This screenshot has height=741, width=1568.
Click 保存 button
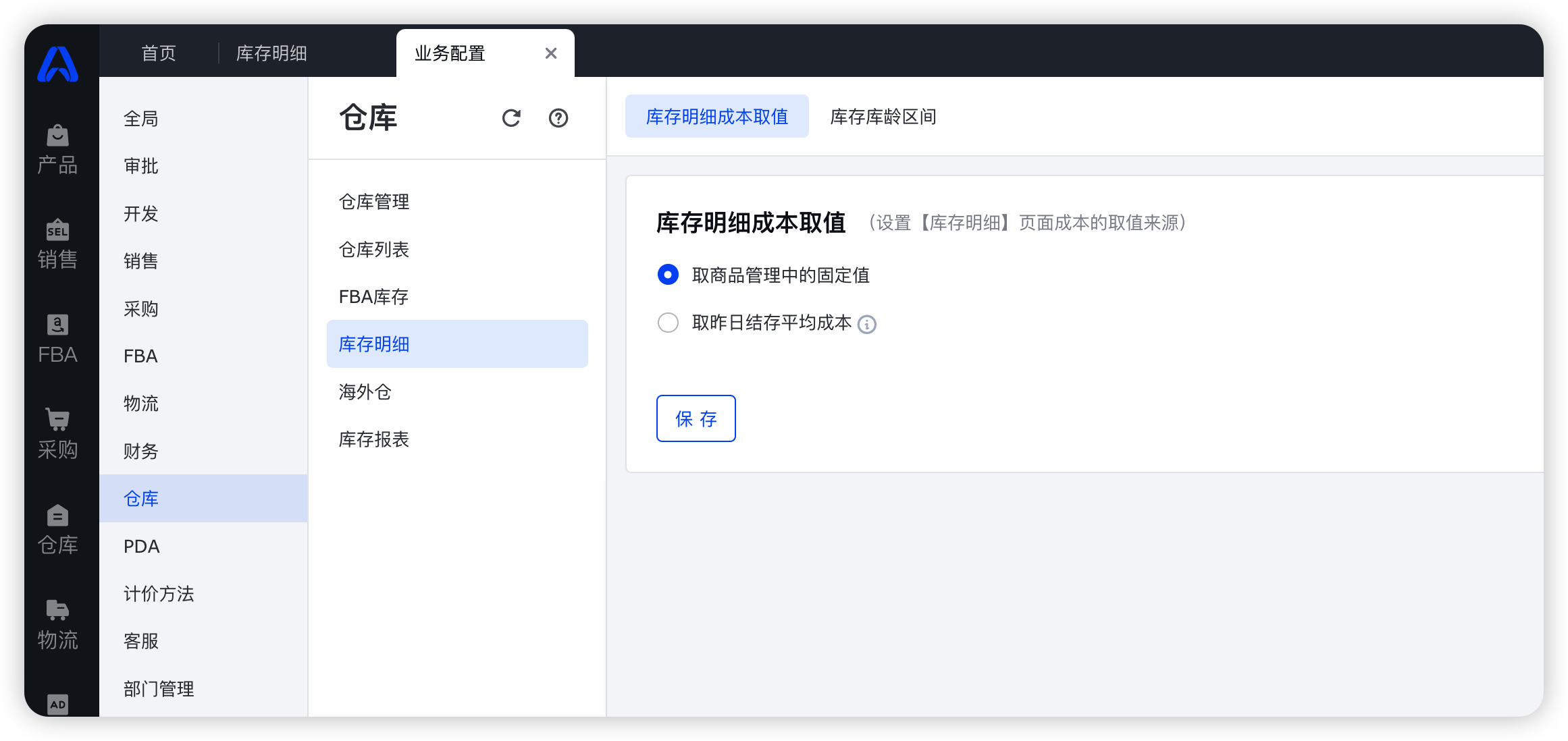696,418
